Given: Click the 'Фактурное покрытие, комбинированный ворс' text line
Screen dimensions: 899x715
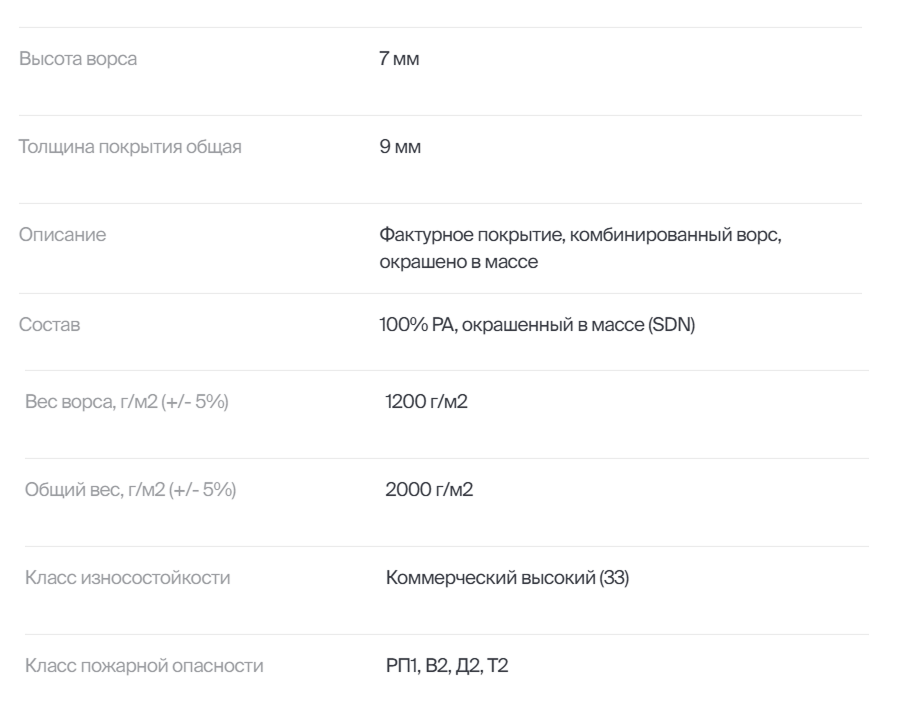Looking at the screenshot, I should [593, 237].
